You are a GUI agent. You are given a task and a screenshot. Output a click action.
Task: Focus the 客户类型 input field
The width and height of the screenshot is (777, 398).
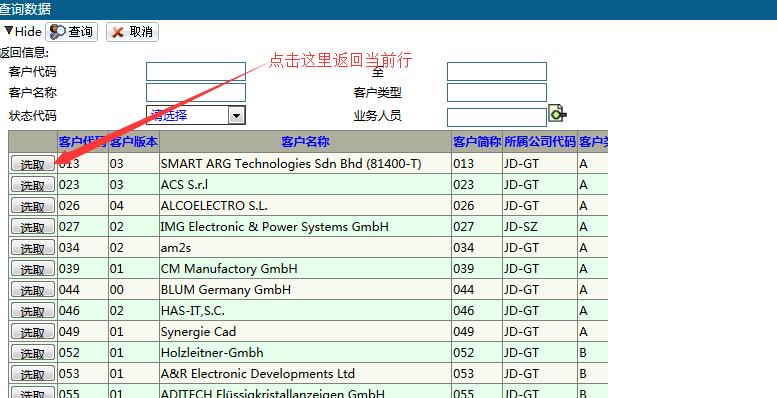click(497, 92)
